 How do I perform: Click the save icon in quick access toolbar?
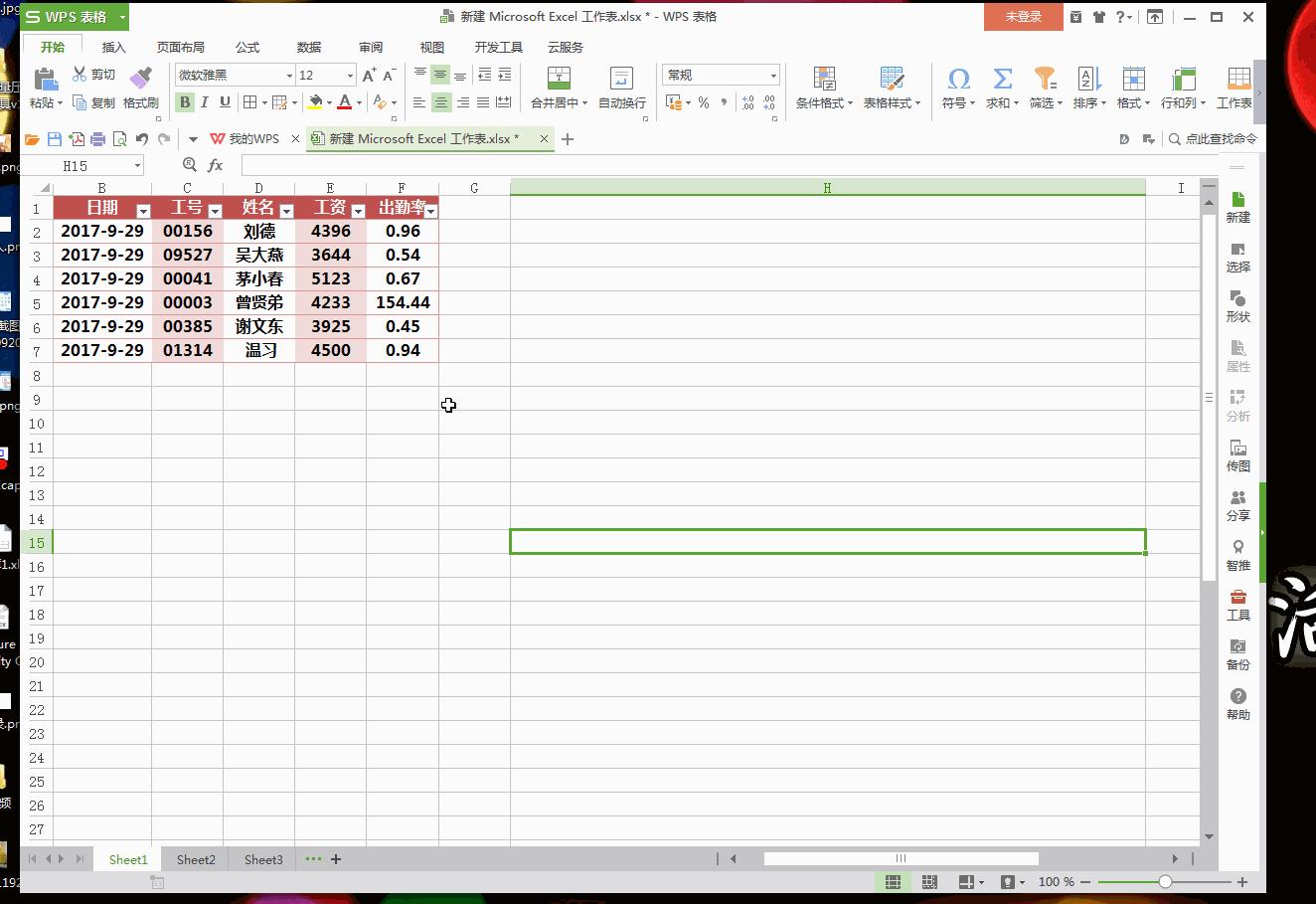click(55, 139)
